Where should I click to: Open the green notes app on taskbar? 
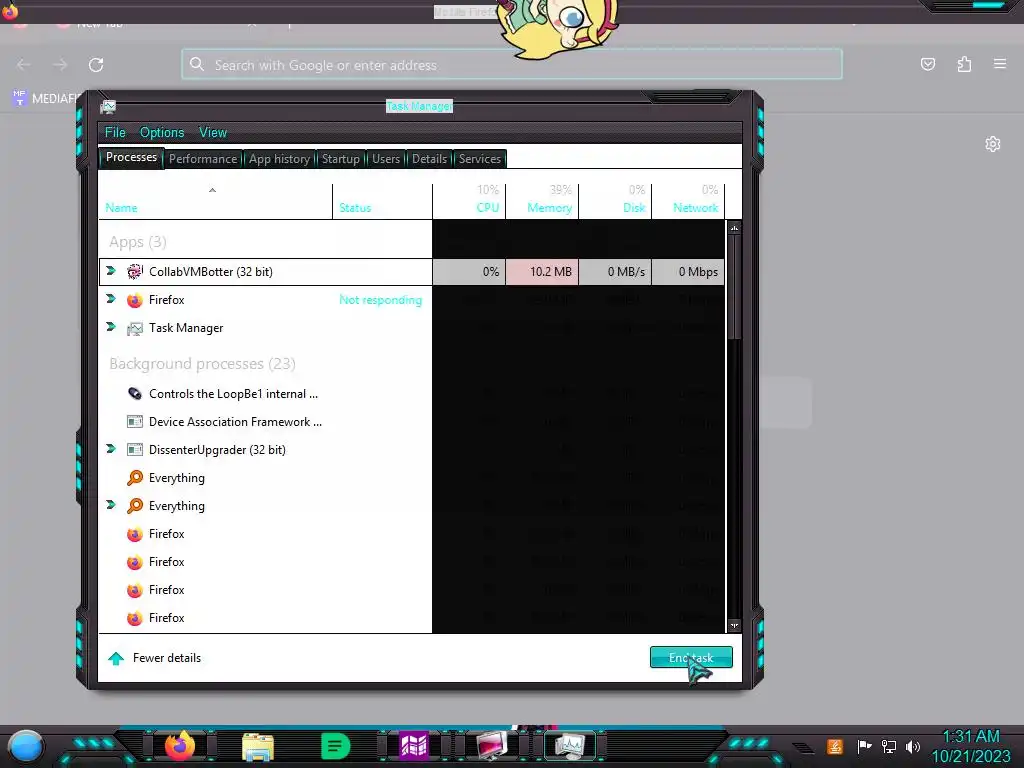coord(336,746)
